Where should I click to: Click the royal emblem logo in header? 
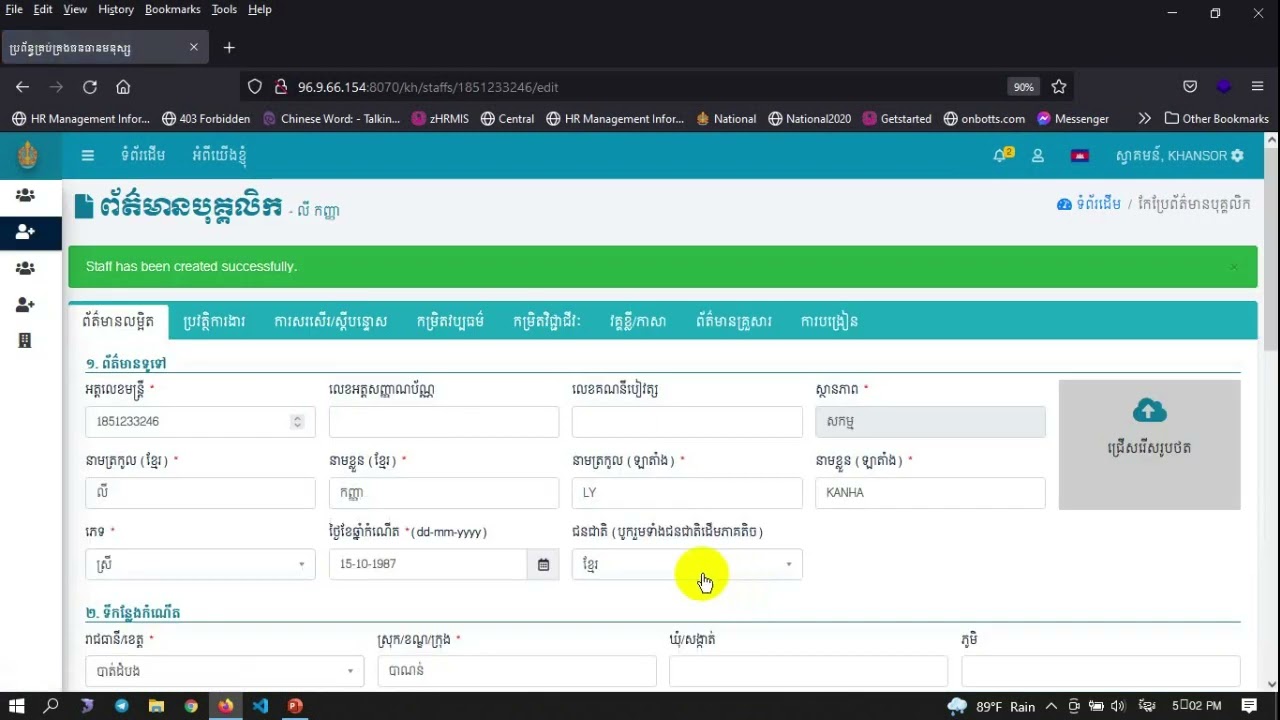pos(28,155)
